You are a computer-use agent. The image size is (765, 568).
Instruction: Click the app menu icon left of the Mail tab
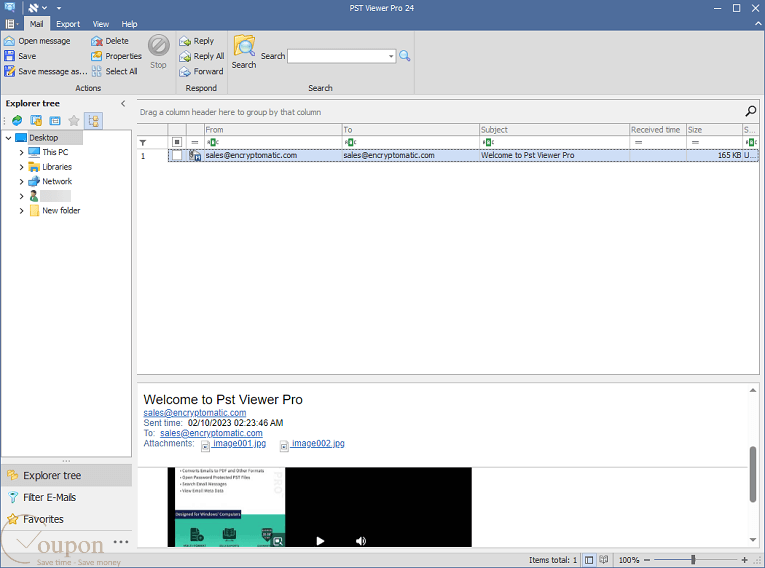pyautogui.click(x=11, y=24)
